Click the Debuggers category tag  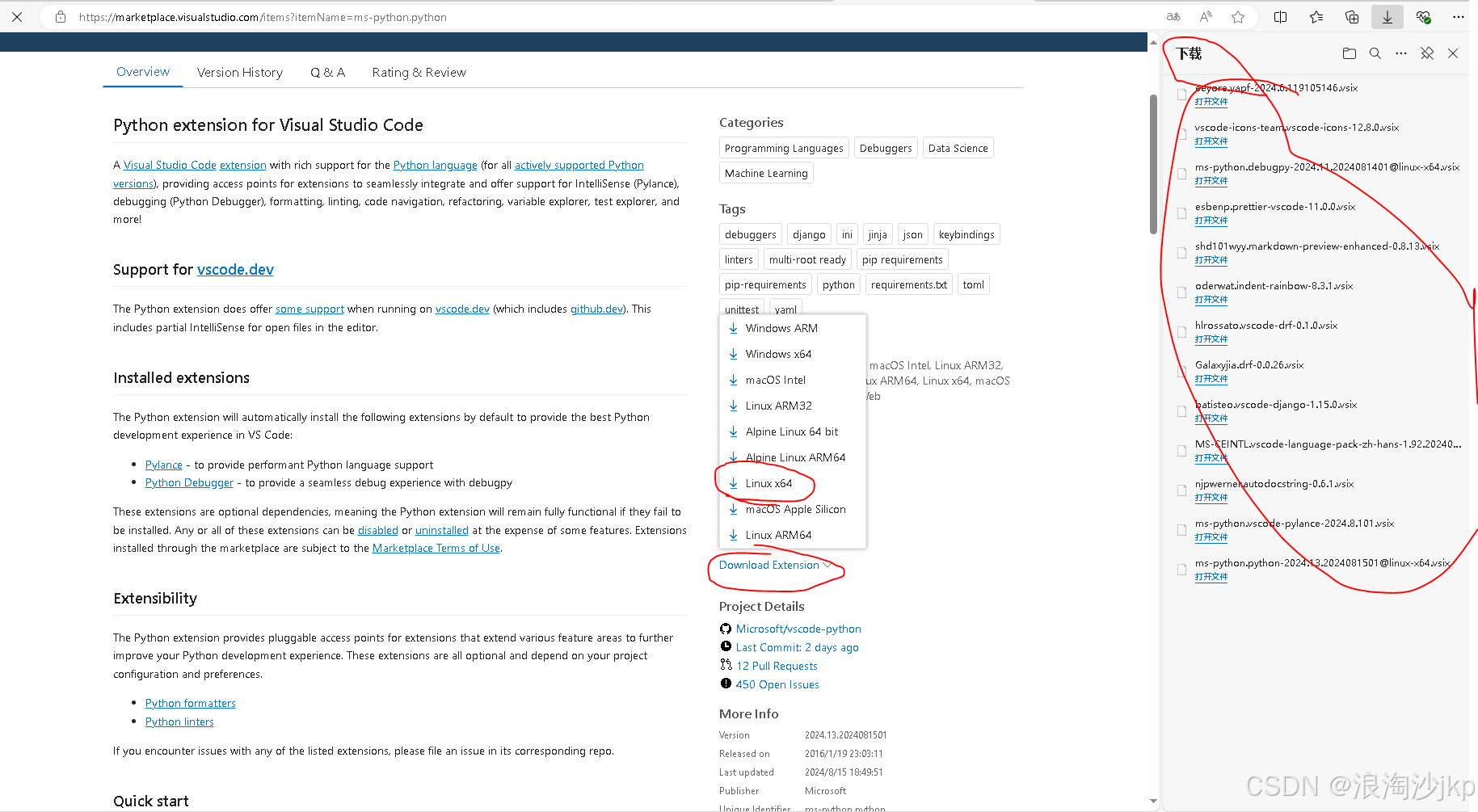coord(886,148)
